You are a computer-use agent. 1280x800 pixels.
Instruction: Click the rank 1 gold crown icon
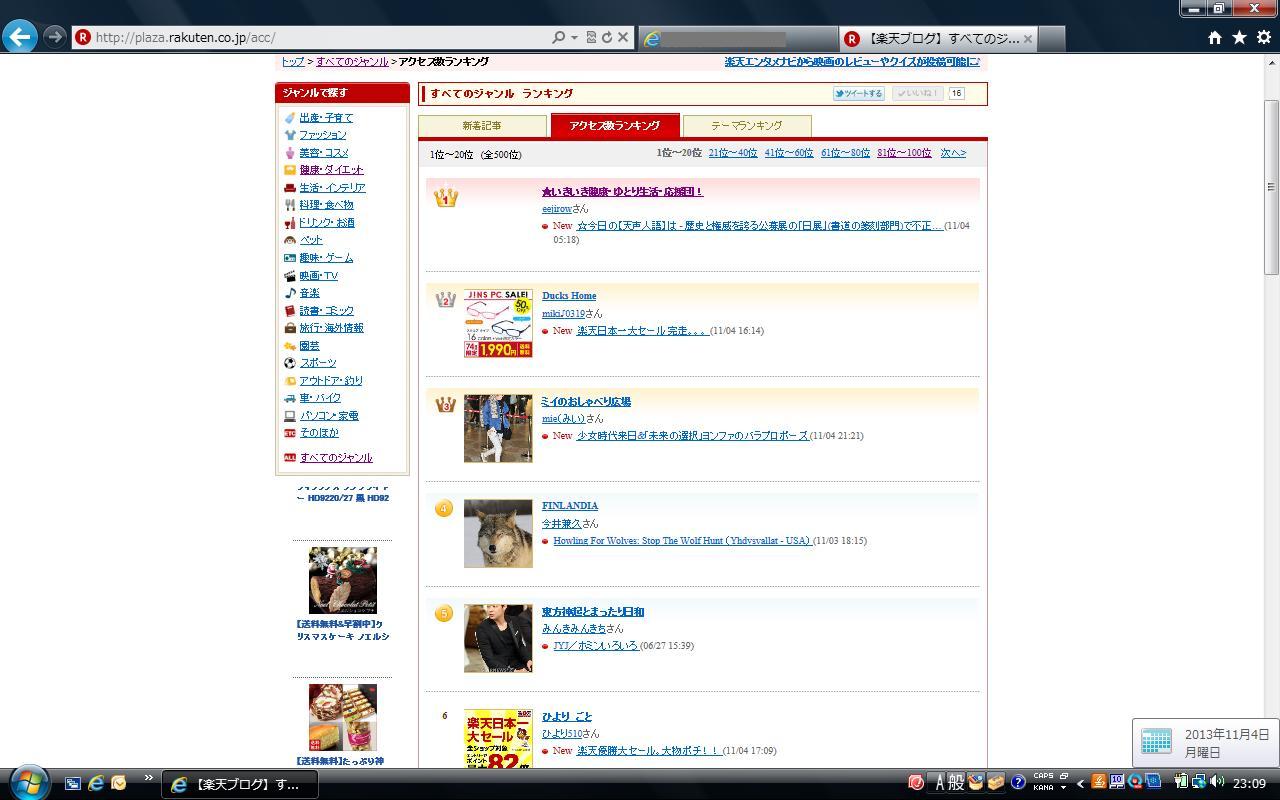[x=446, y=198]
